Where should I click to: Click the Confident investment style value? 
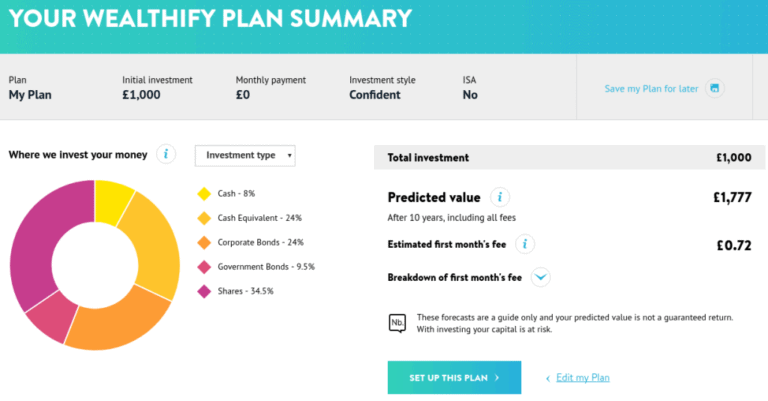pos(375,95)
